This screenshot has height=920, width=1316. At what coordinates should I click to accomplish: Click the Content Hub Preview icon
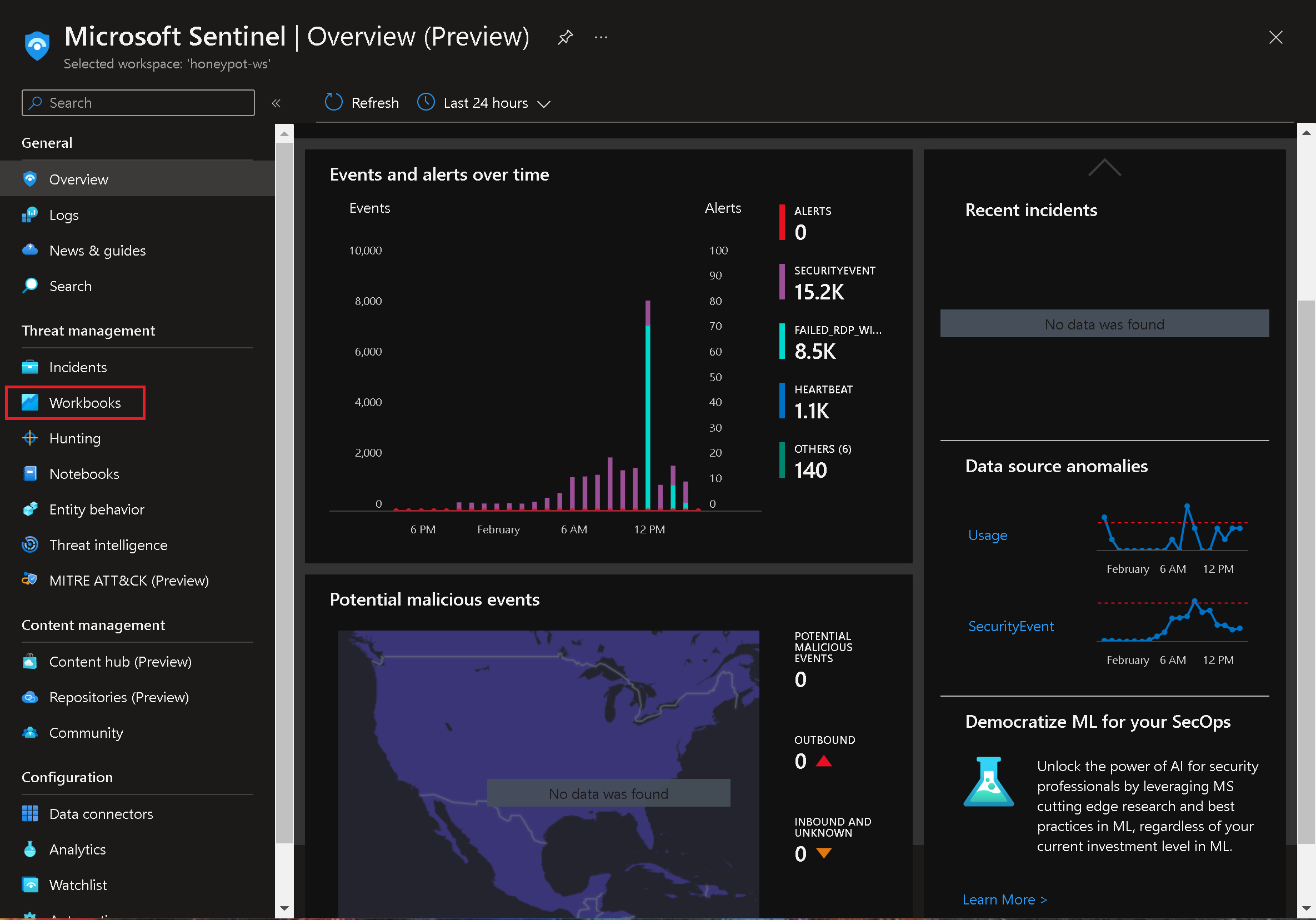[x=30, y=661]
